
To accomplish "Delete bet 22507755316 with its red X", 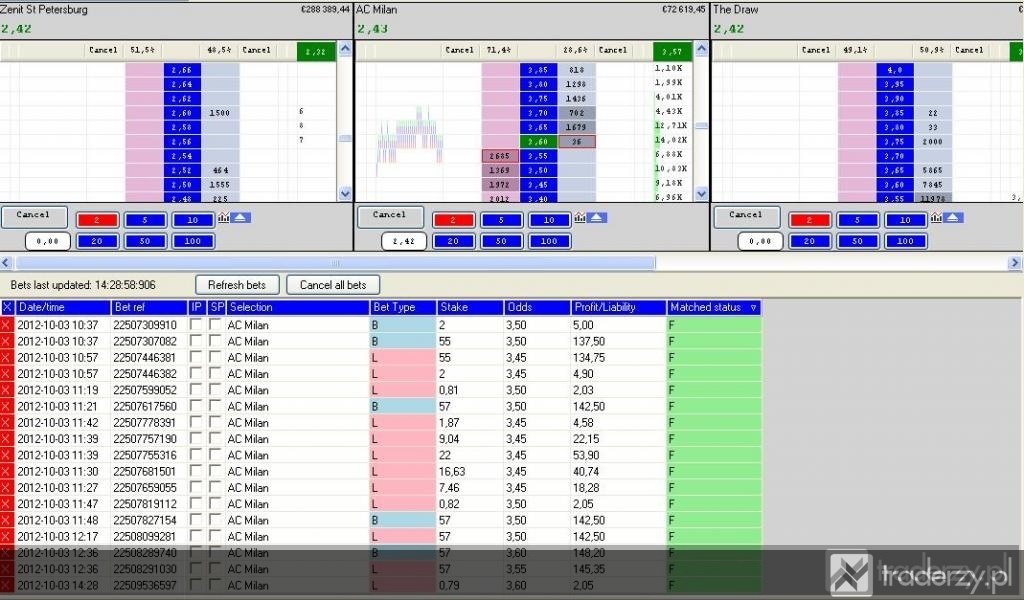I will pos(7,455).
